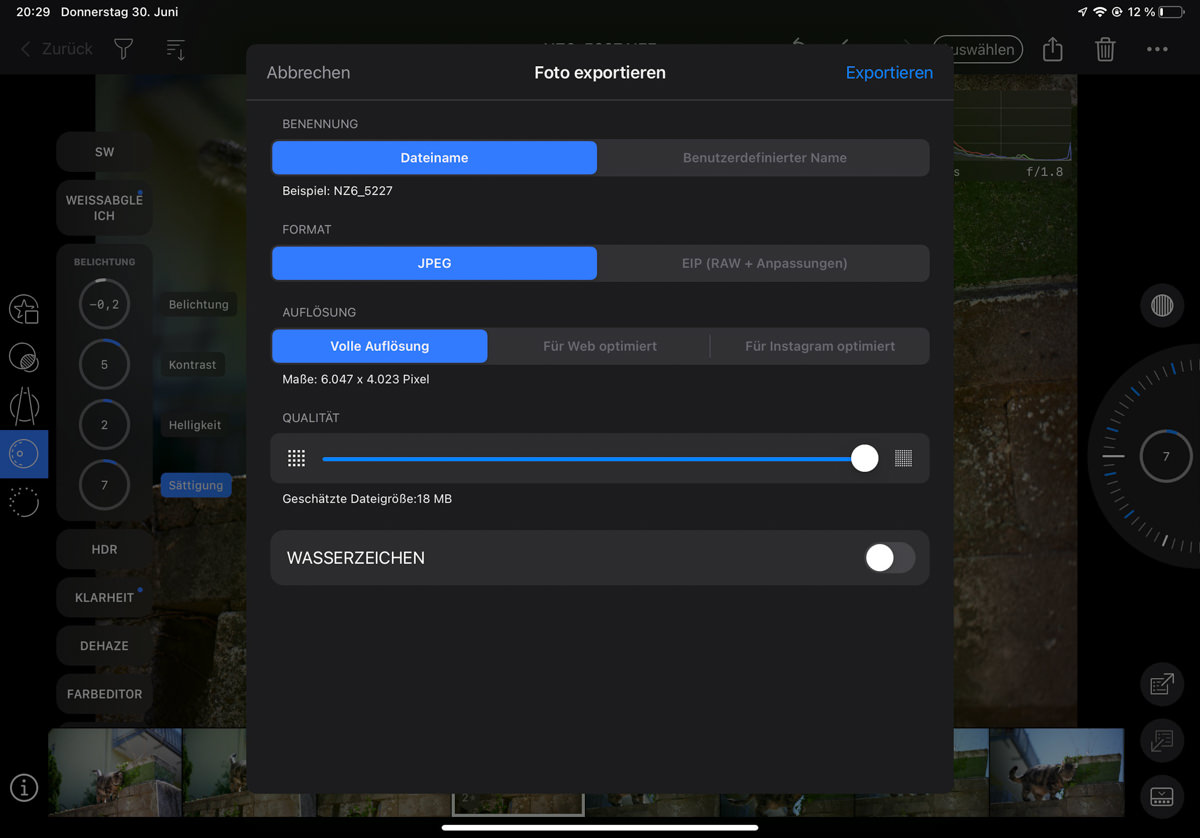
Task: Toggle the Wasserzeichen switch
Action: pos(889,558)
